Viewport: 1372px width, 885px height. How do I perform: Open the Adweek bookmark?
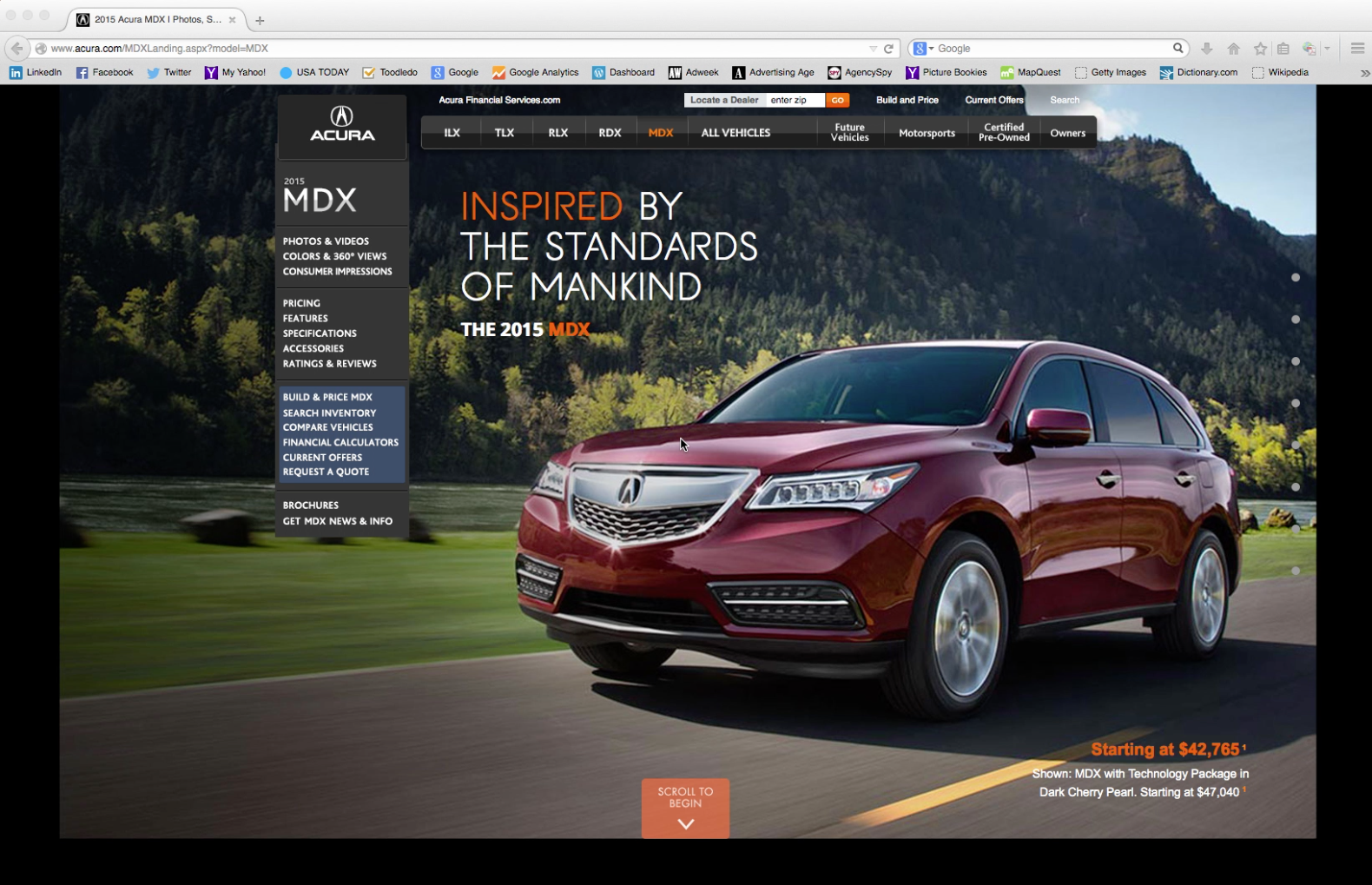click(693, 73)
